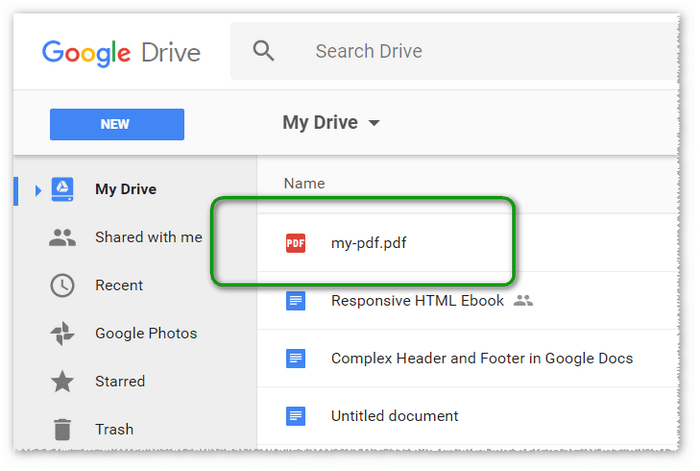This screenshot has width=700, height=471.
Task: Click the Responsive HTML Ebook doc icon
Action: point(296,300)
